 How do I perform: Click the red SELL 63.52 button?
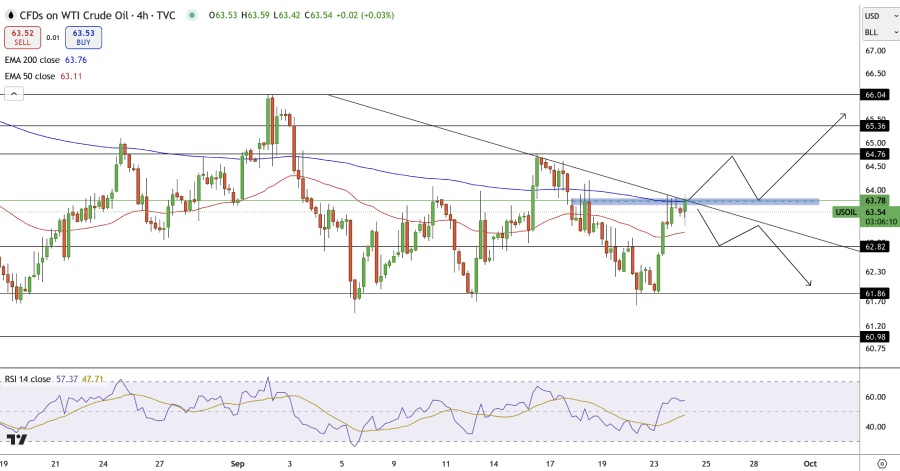(x=19, y=38)
